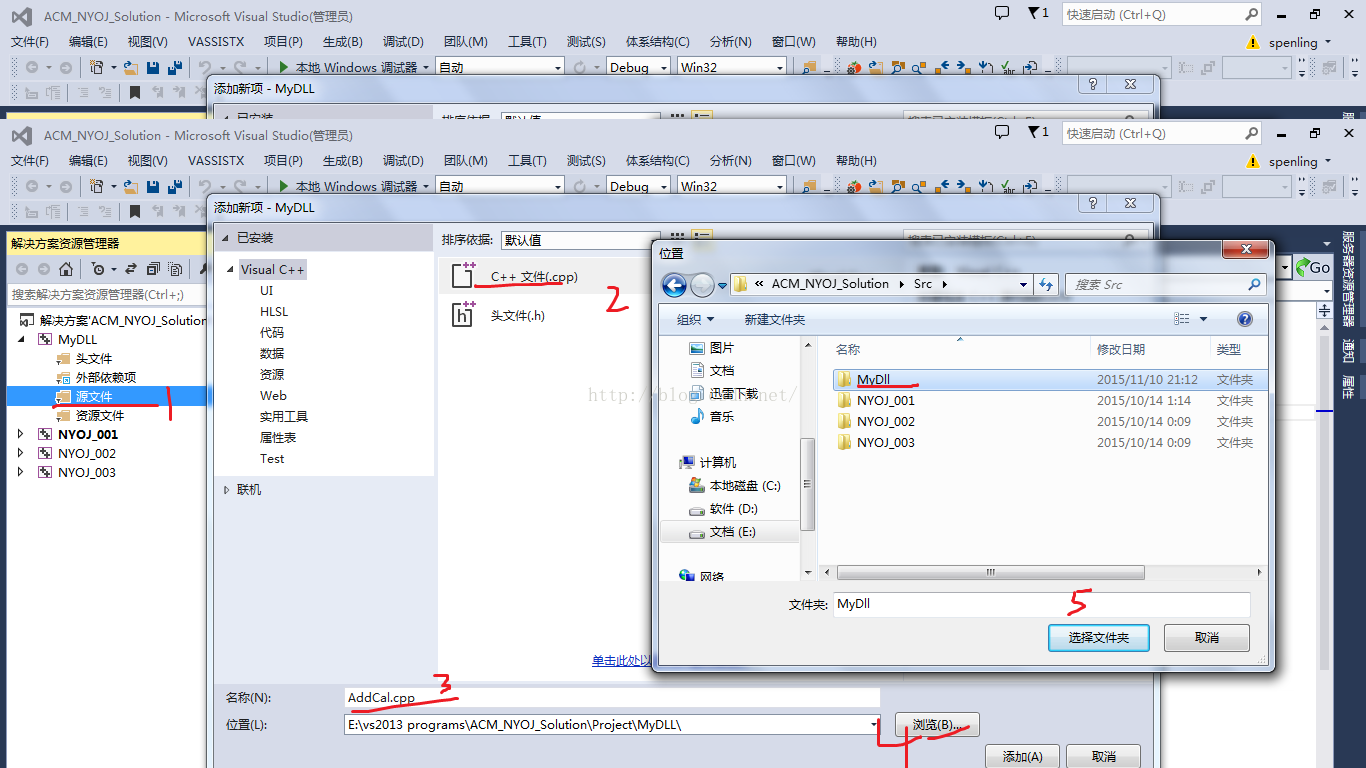
Task: Open 工具(T) menu in background Visual Studio window
Action: click(x=527, y=41)
